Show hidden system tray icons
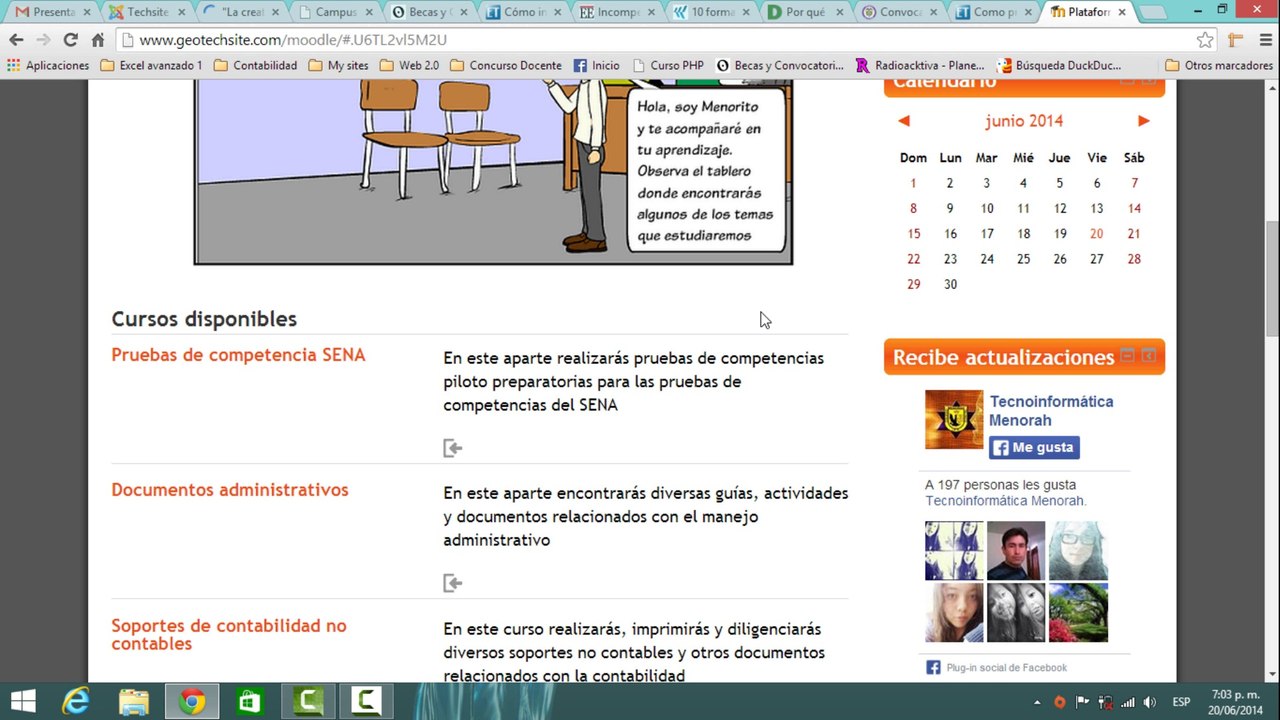This screenshot has height=720, width=1280. 1037,702
